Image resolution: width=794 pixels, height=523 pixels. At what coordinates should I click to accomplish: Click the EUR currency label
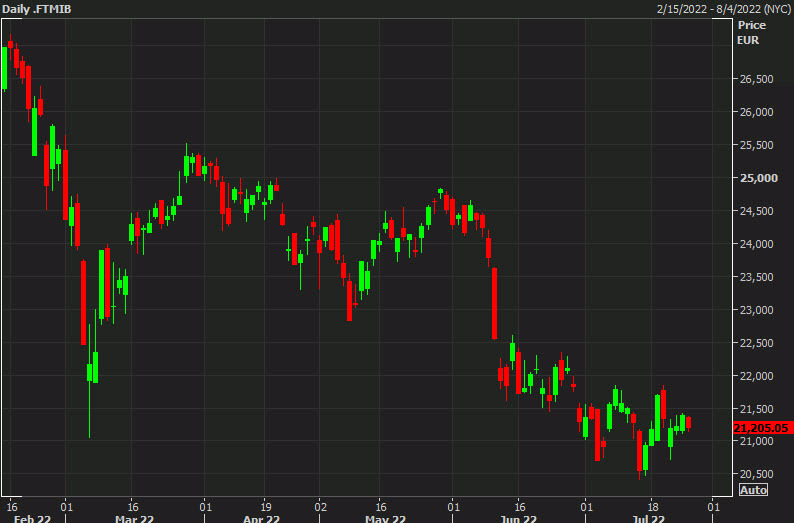click(748, 40)
